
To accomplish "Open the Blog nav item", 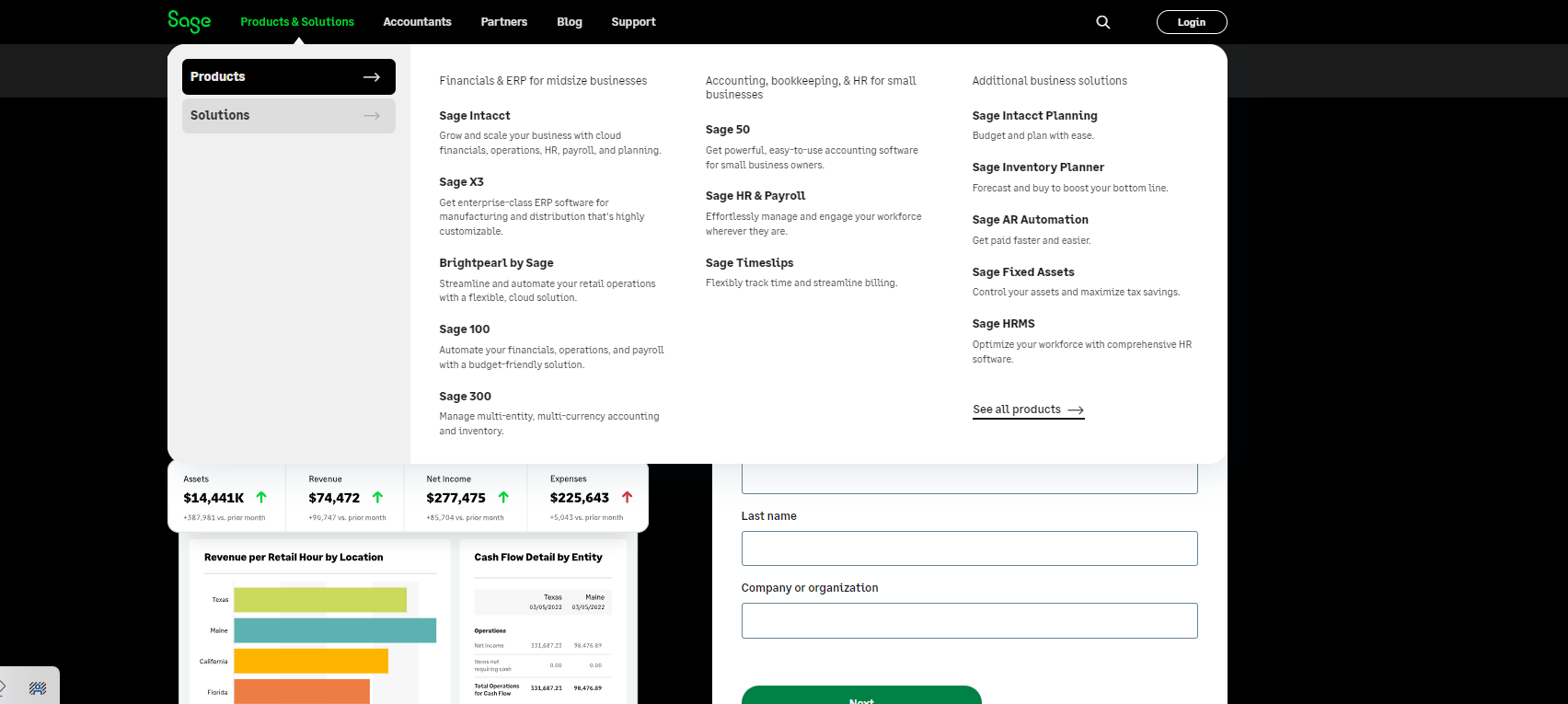I will (570, 22).
